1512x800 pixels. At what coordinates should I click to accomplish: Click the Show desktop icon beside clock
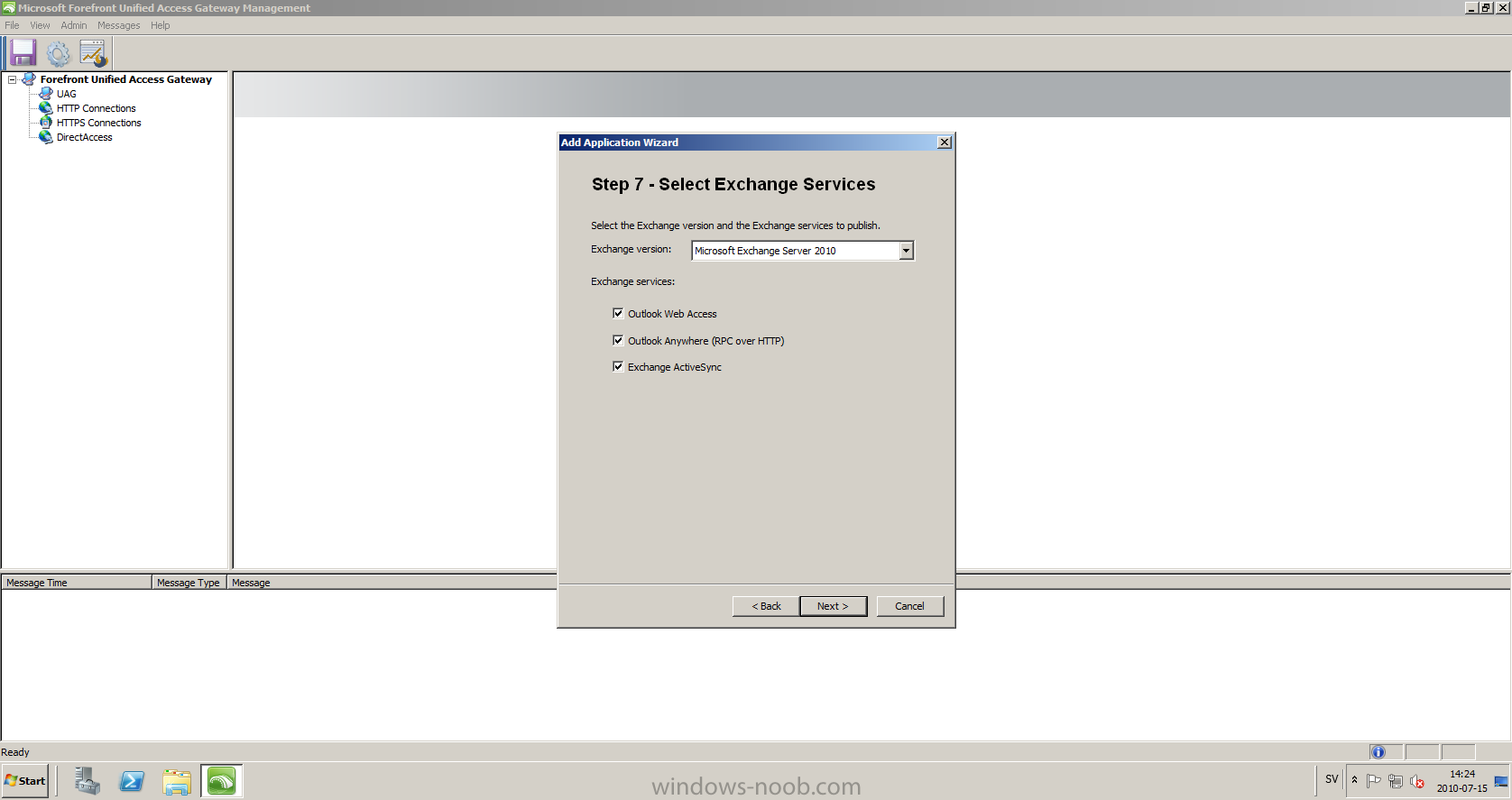pyautogui.click(x=1501, y=781)
